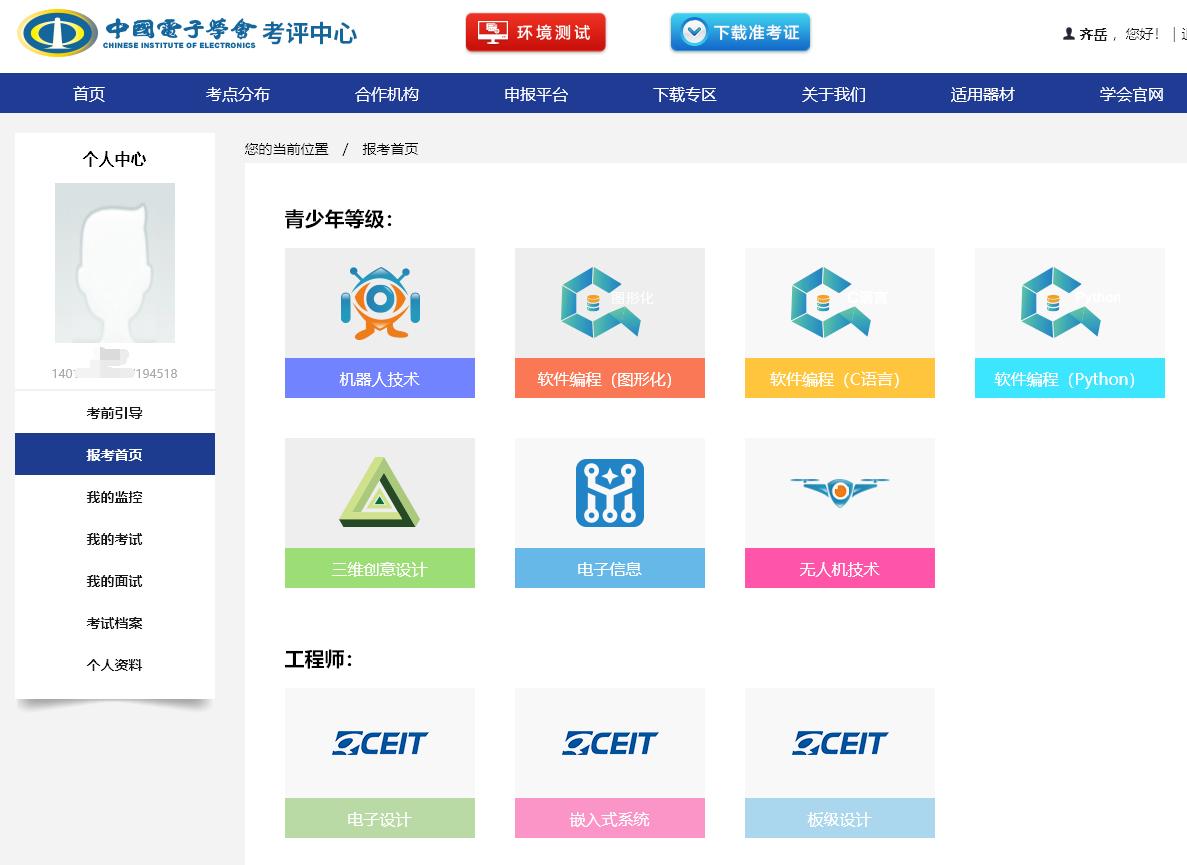Click the user's profile photo placeholder

(114, 262)
